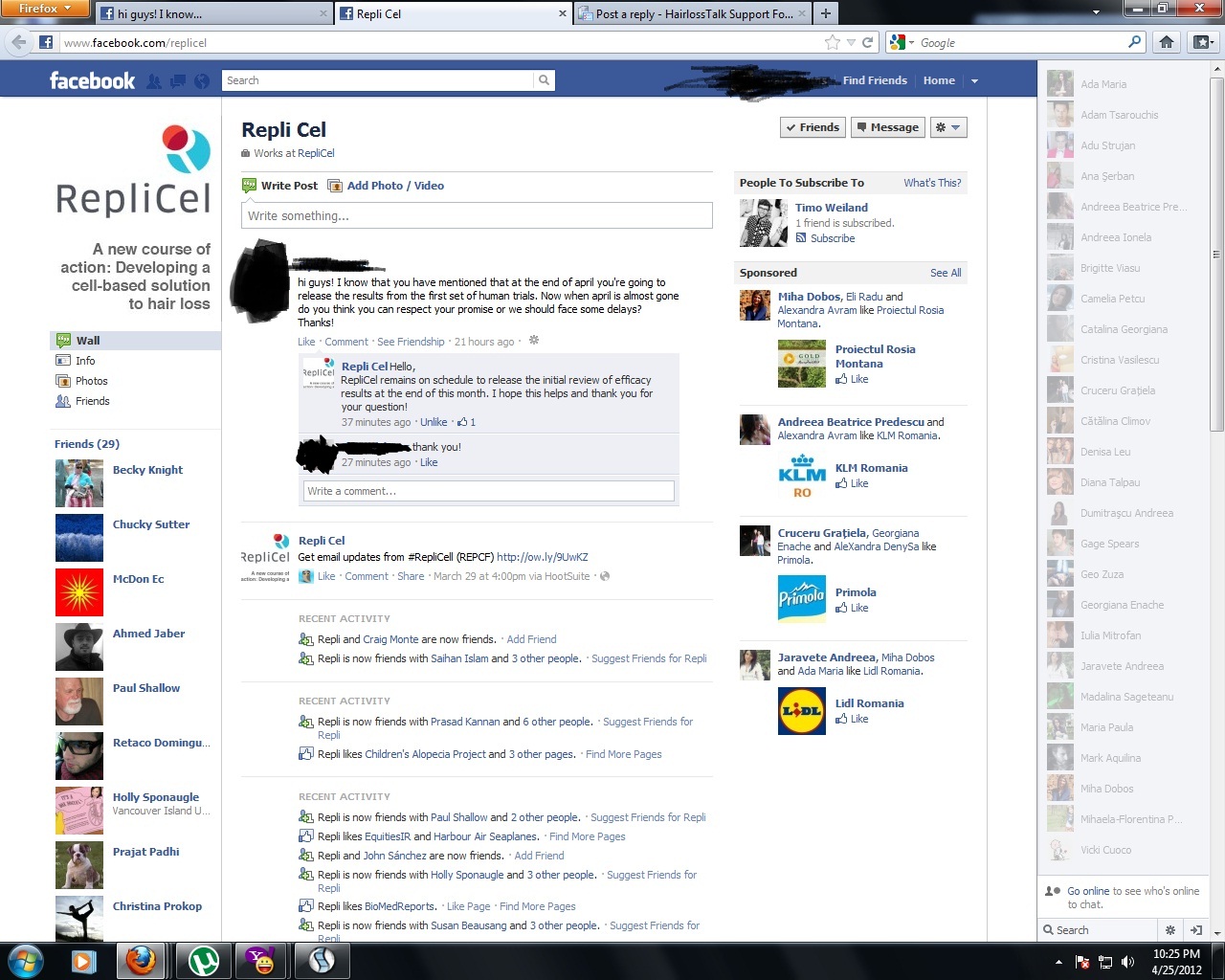Click the Message button
The image size is (1225, 980).
[x=887, y=127]
